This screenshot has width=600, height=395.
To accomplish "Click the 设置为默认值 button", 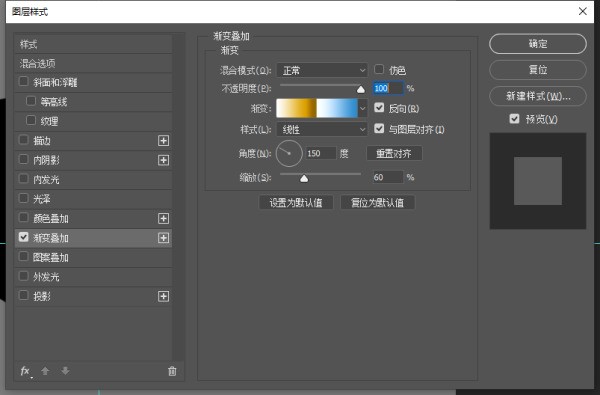I will (296, 202).
